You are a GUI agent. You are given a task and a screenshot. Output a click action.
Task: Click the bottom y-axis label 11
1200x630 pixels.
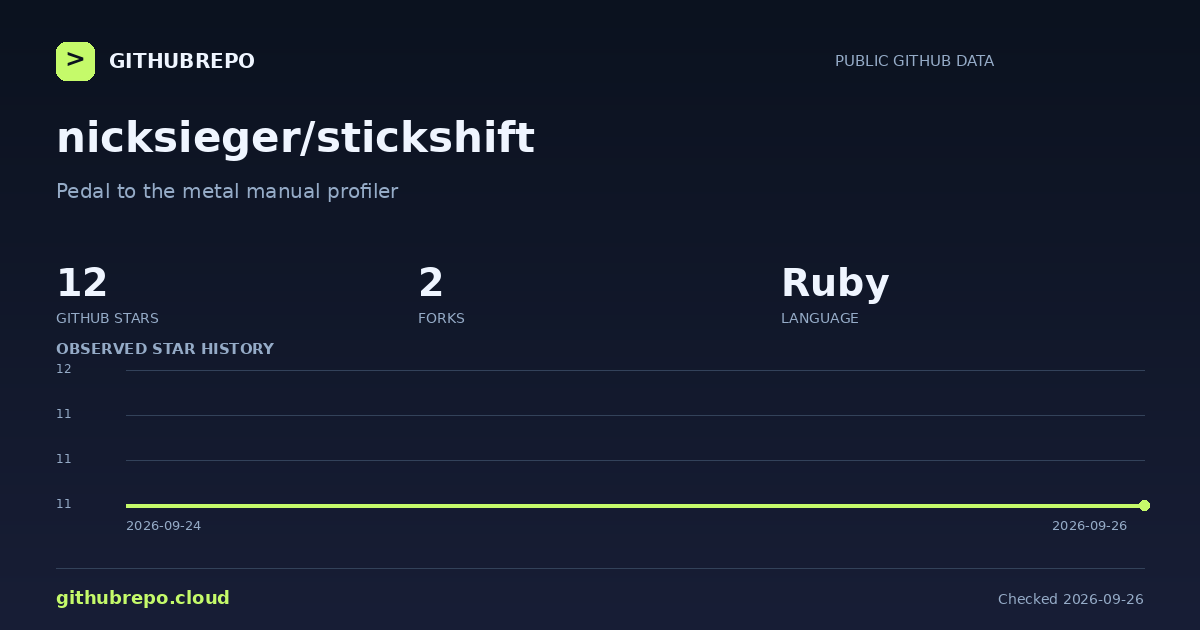(64, 504)
